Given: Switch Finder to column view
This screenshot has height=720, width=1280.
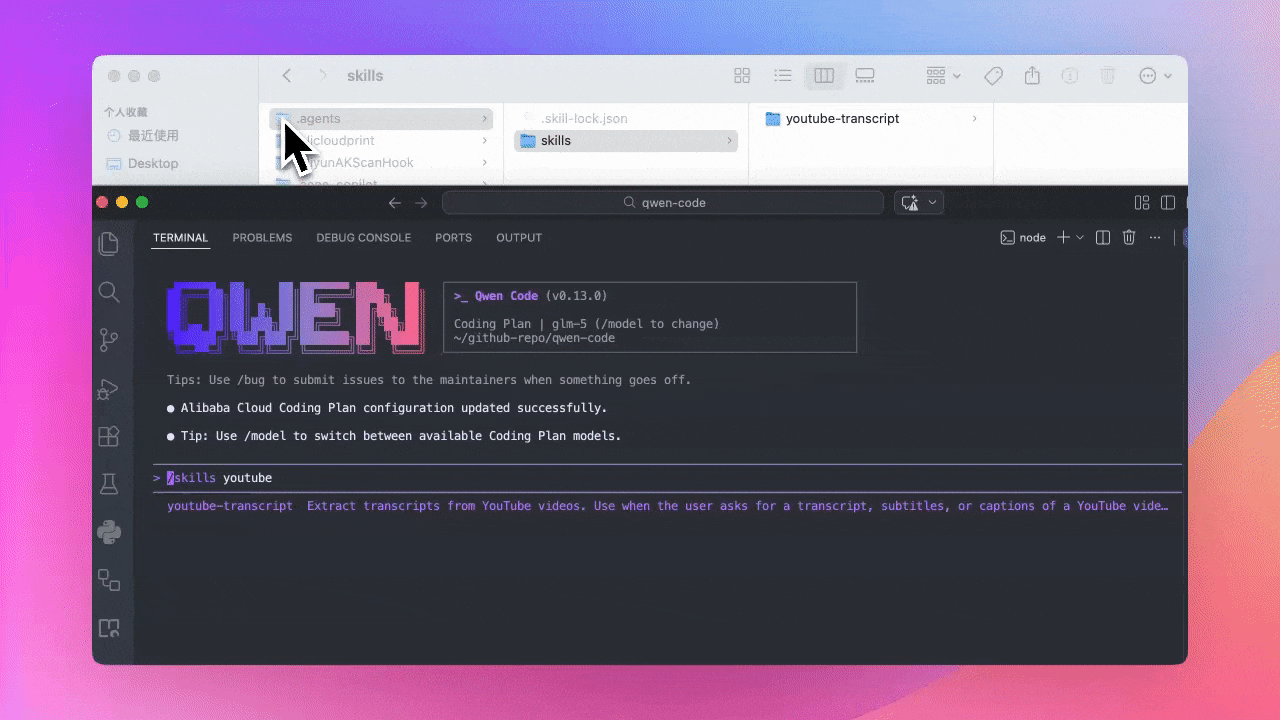Looking at the screenshot, I should point(824,76).
